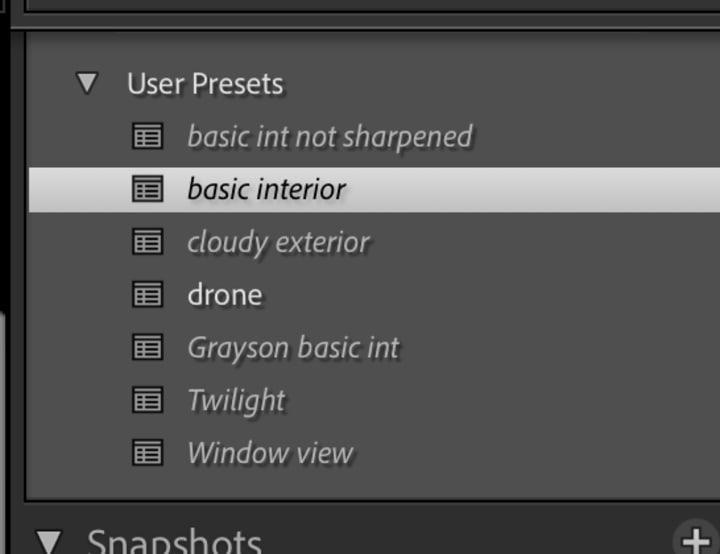Image resolution: width=720 pixels, height=554 pixels.
Task: Click the preset icon beside cloudy exterior
Action: [x=148, y=242]
